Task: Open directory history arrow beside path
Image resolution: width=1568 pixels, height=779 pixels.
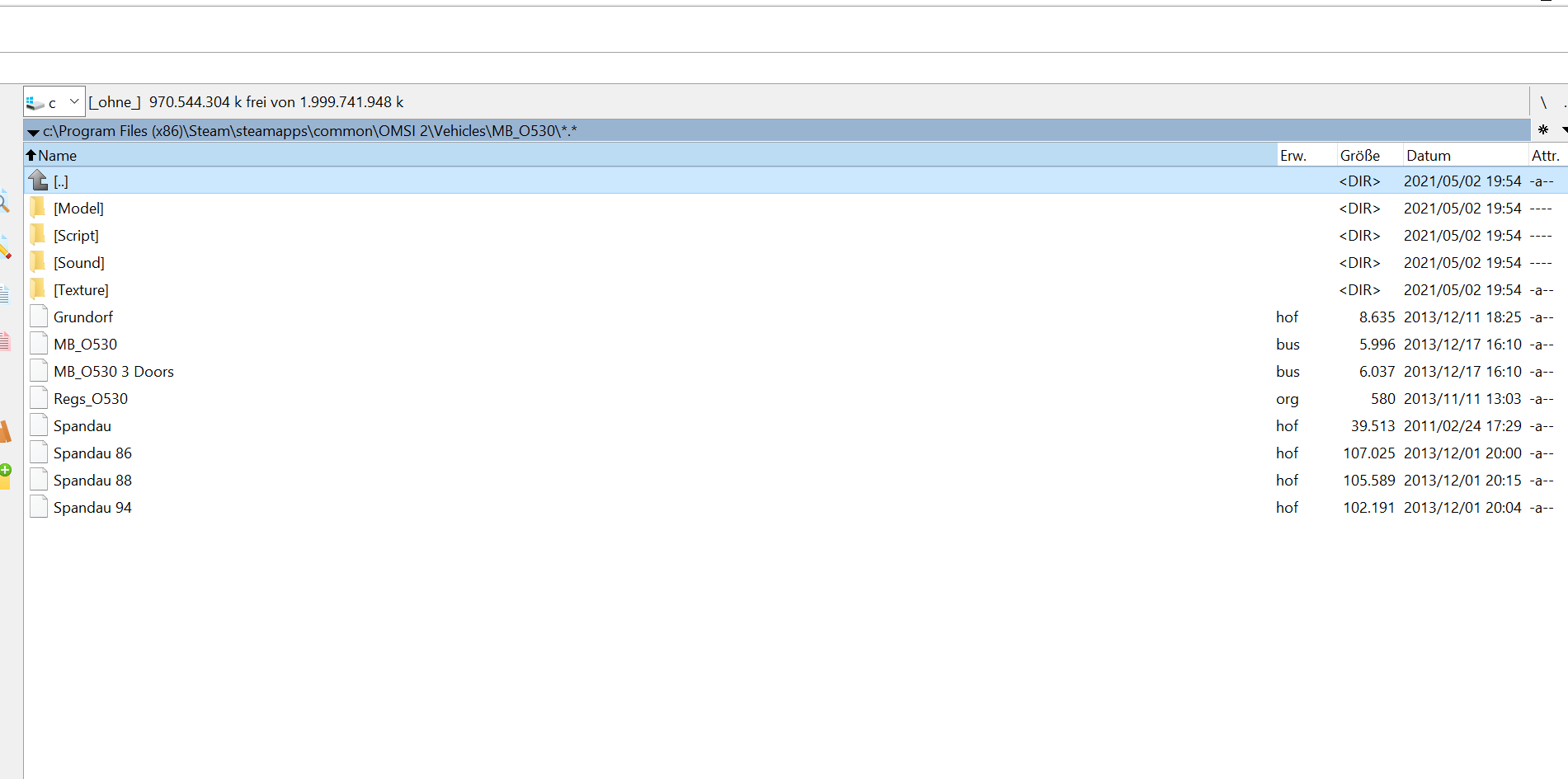Action: [33, 131]
